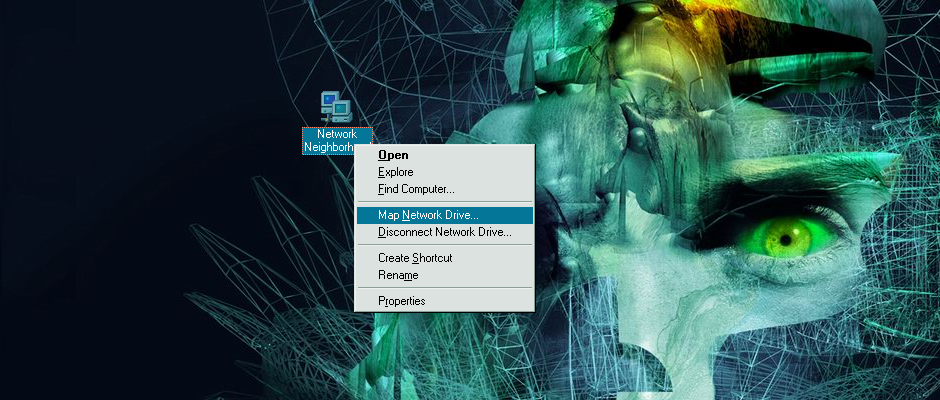
Task: Click the Network Neighborhood icon label
Action: coord(337,141)
